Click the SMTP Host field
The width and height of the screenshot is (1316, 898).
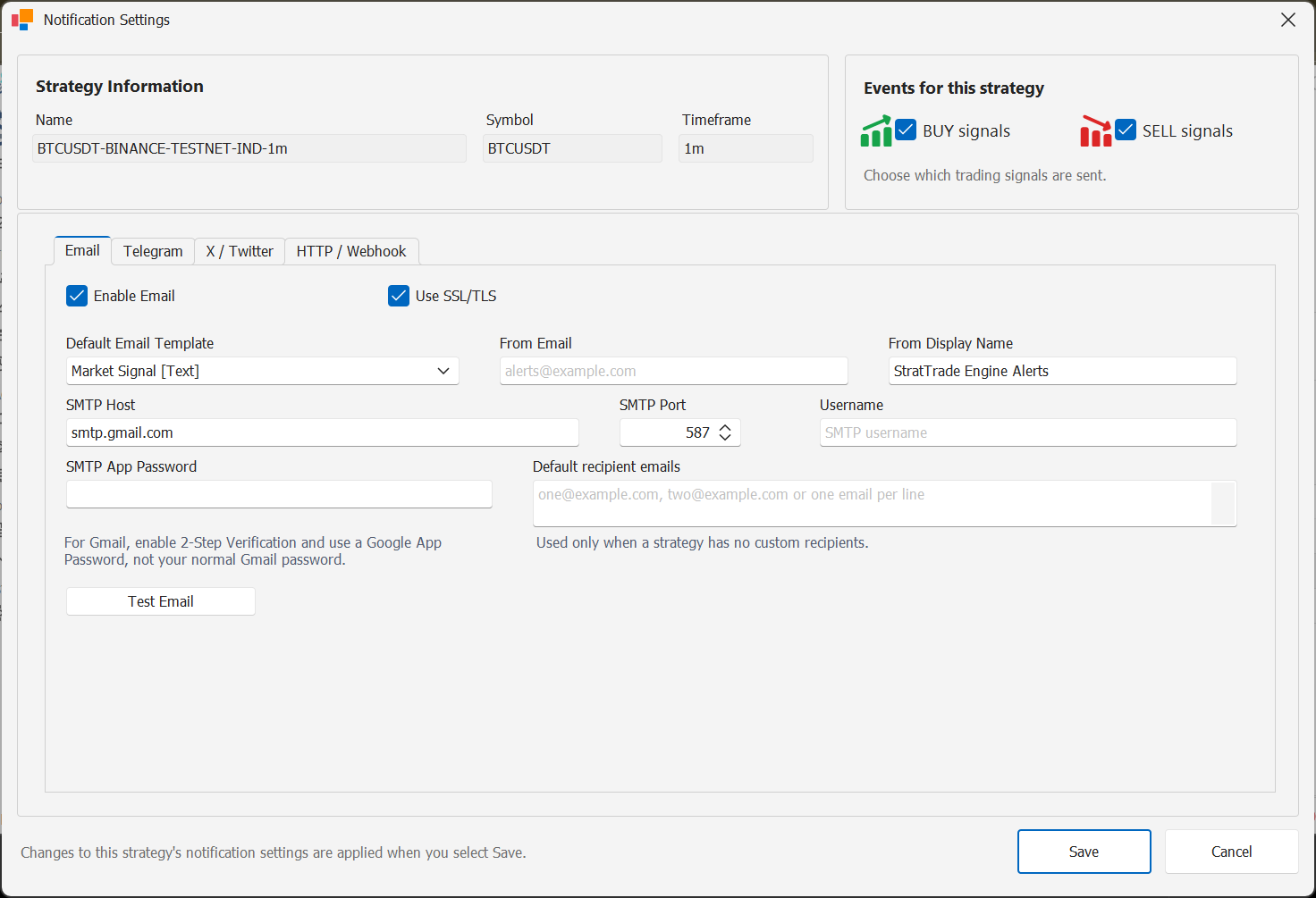(323, 432)
